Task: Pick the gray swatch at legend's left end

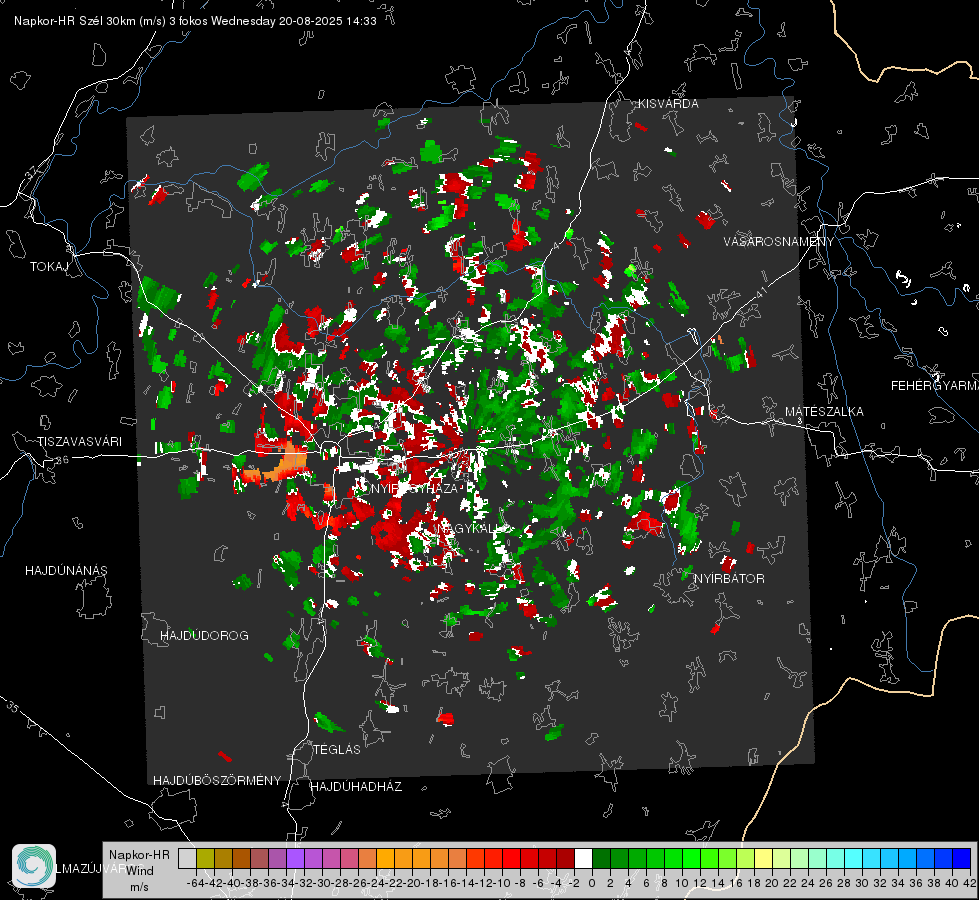Action: 187,858
